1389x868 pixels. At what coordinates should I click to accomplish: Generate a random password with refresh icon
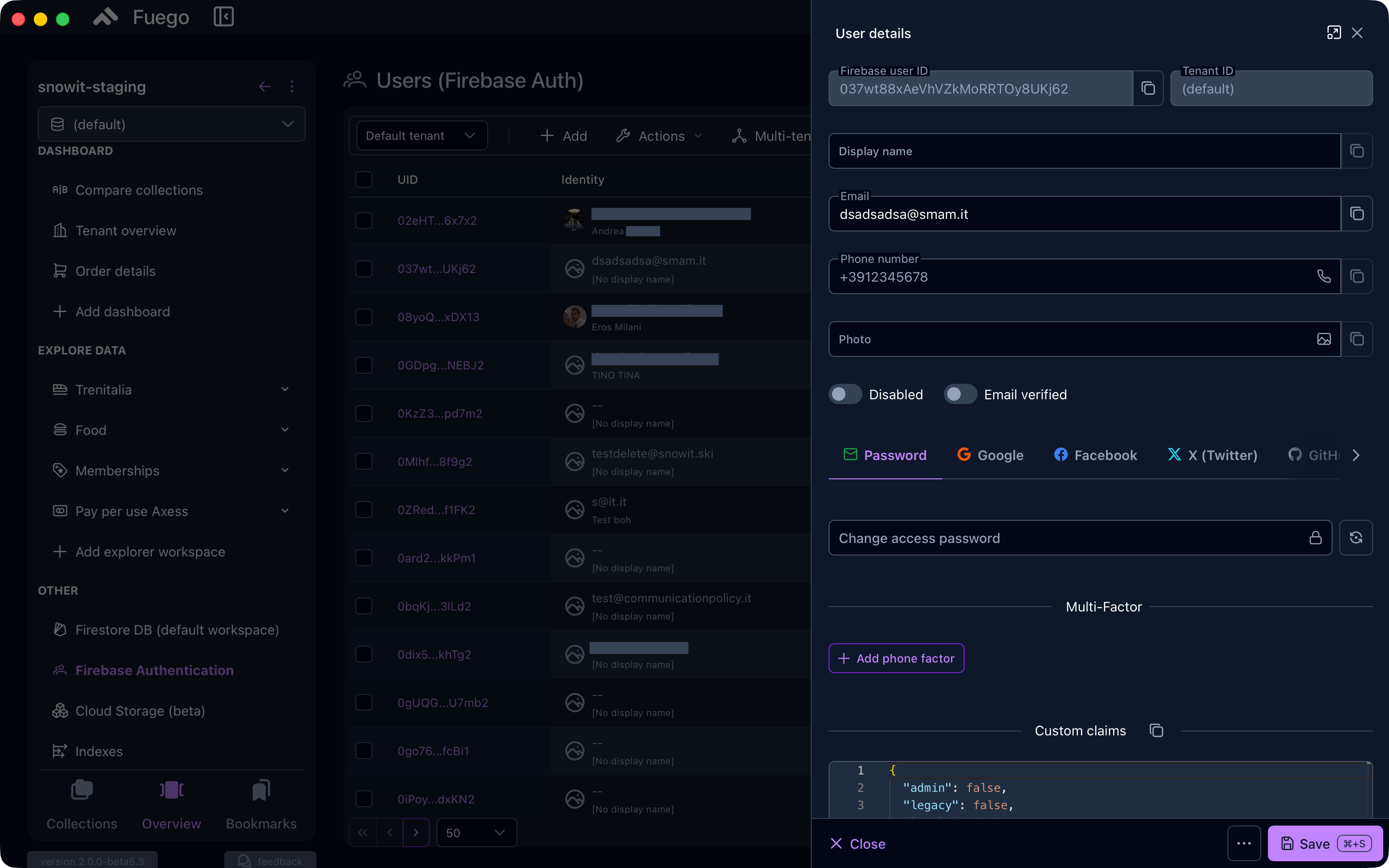1356,538
